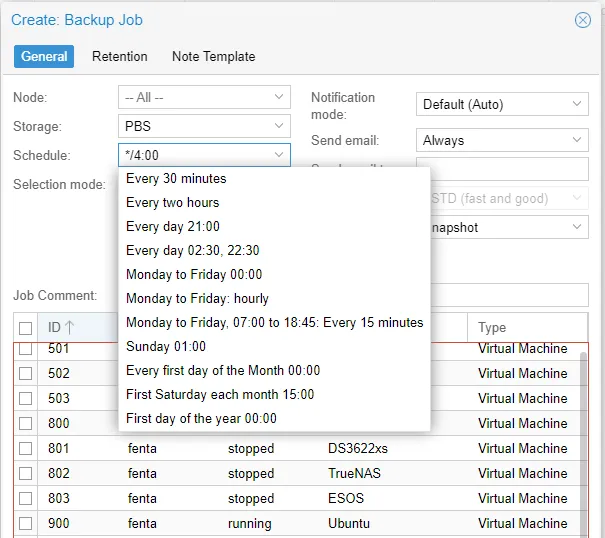Choose 'First Saturday each month 15:00'

click(x=274, y=394)
